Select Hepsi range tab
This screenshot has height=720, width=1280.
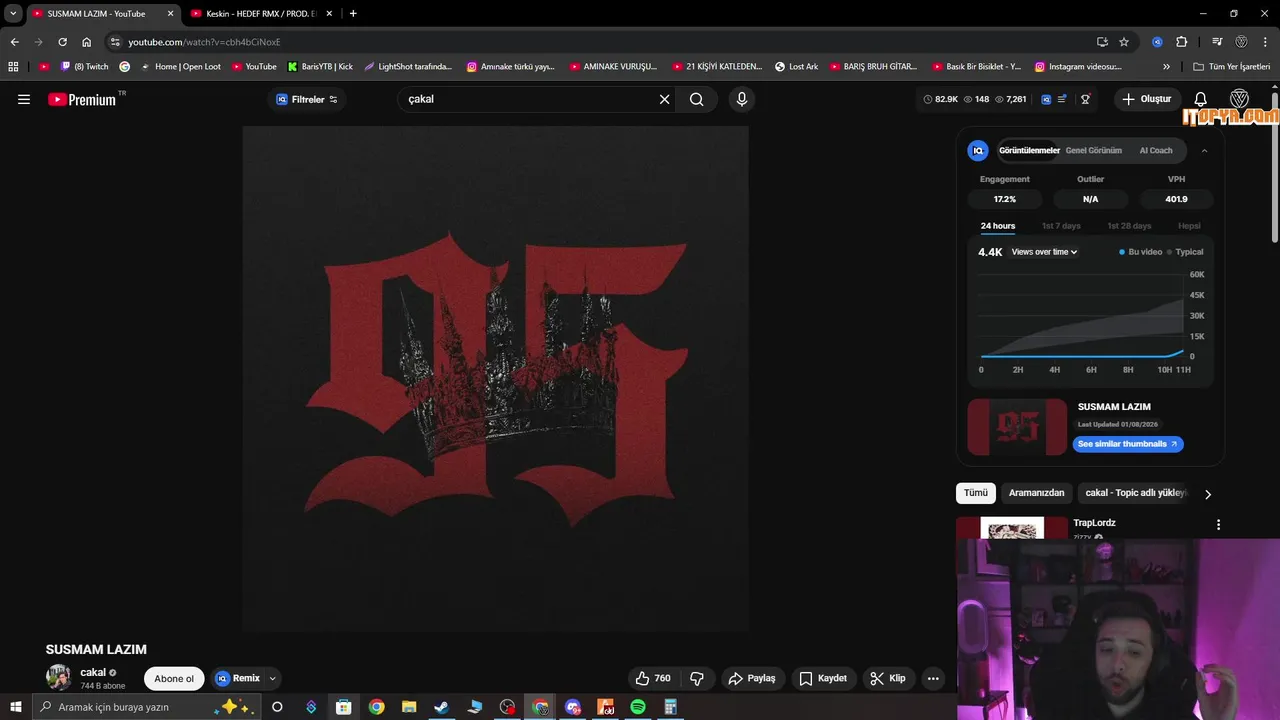1189,226
